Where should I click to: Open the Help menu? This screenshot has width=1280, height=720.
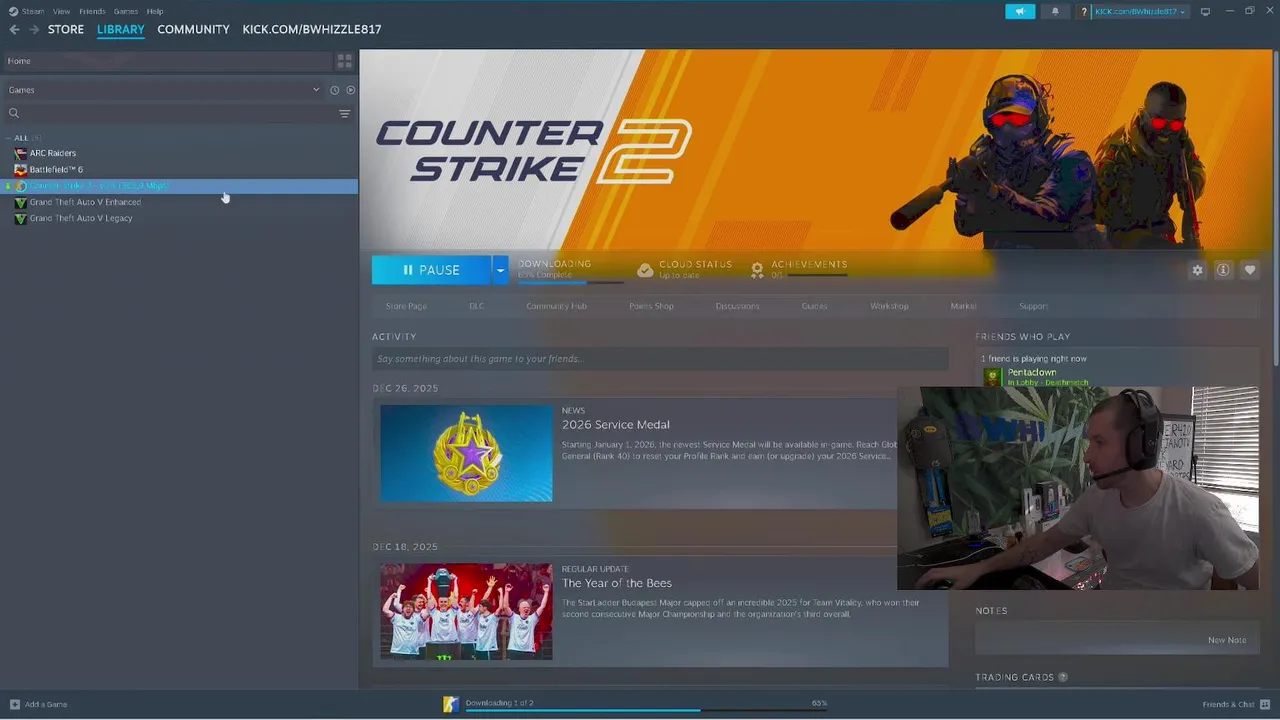pyautogui.click(x=155, y=11)
